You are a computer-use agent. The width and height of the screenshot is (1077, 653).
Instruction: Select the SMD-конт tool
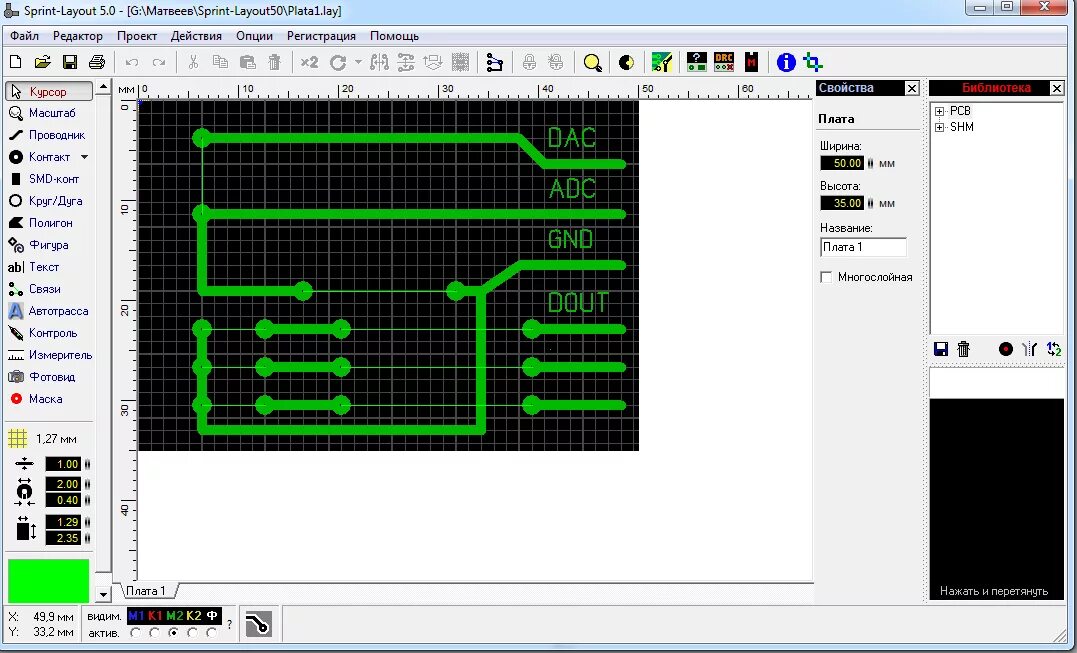(49, 179)
